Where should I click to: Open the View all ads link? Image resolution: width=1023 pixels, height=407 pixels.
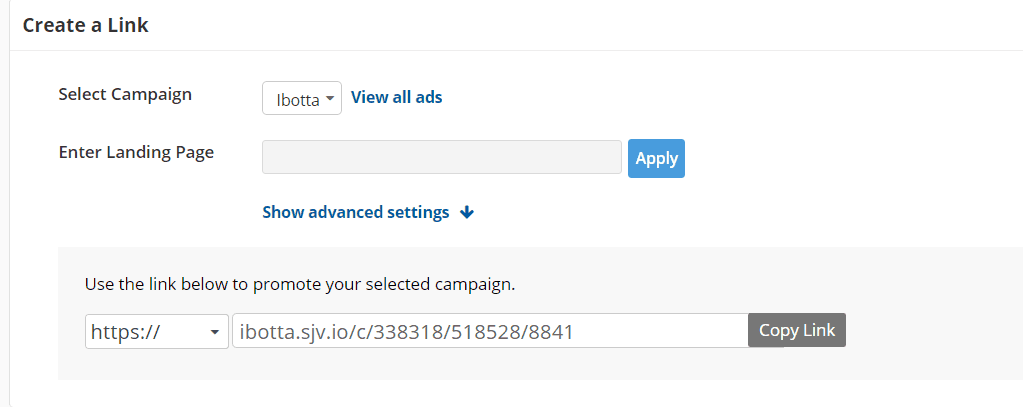click(397, 97)
